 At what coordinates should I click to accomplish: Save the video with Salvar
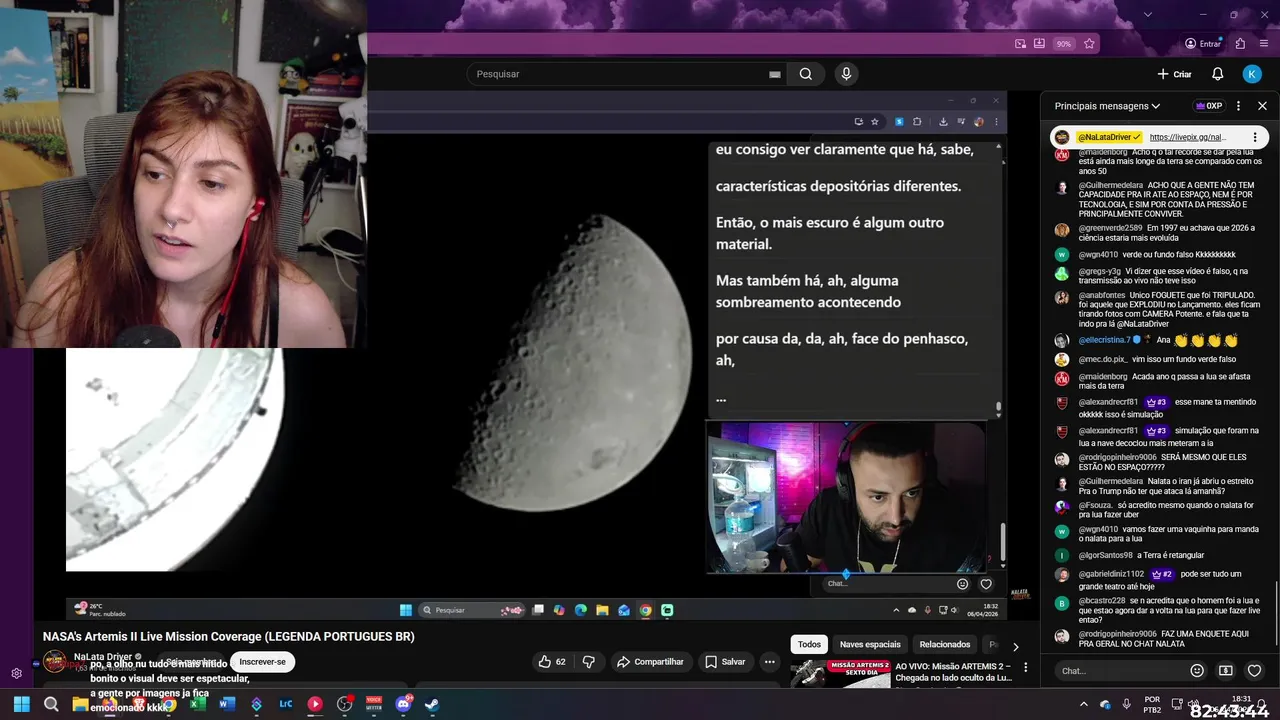pyautogui.click(x=725, y=662)
